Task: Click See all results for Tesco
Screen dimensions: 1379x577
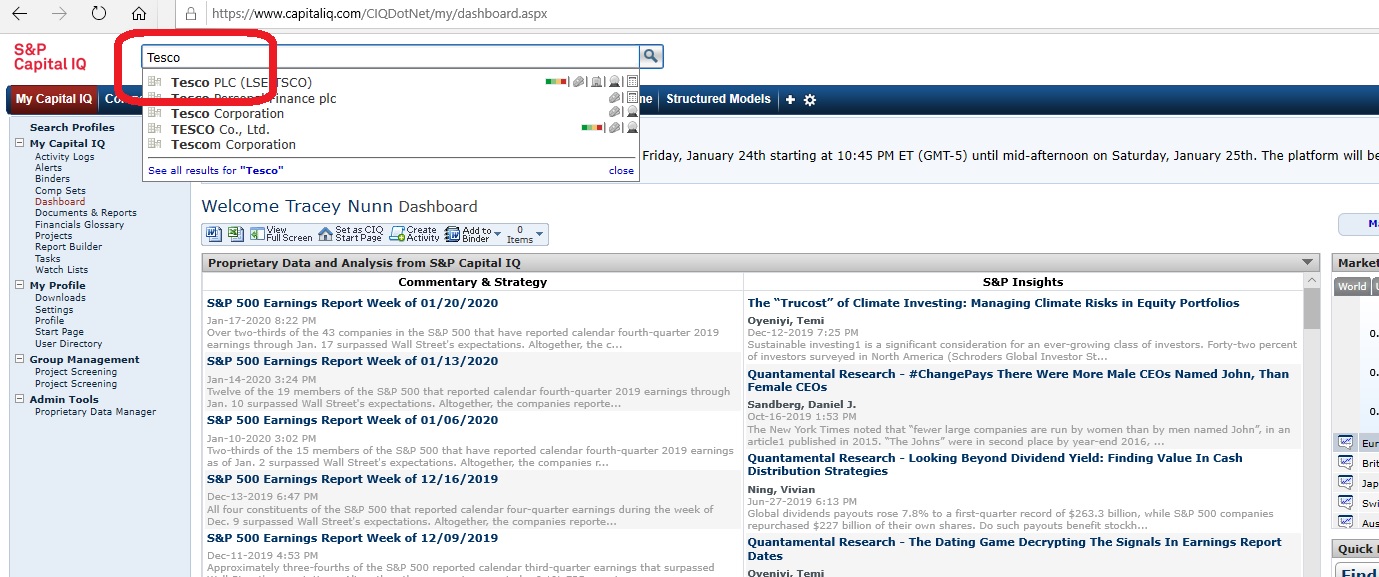Action: point(215,171)
